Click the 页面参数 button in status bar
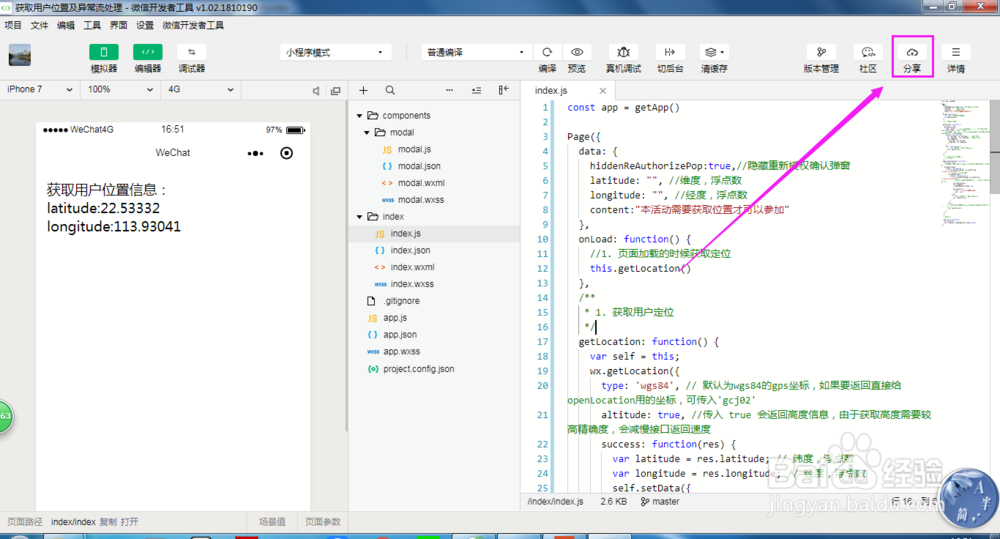The height and width of the screenshot is (539, 1000). click(323, 522)
